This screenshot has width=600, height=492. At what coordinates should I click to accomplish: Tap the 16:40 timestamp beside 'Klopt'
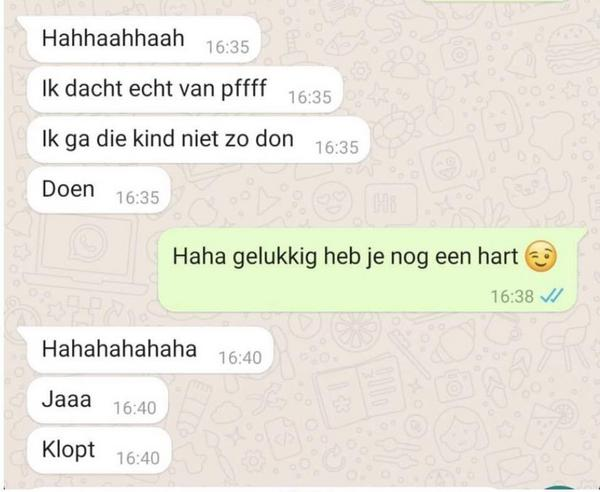click(x=138, y=458)
